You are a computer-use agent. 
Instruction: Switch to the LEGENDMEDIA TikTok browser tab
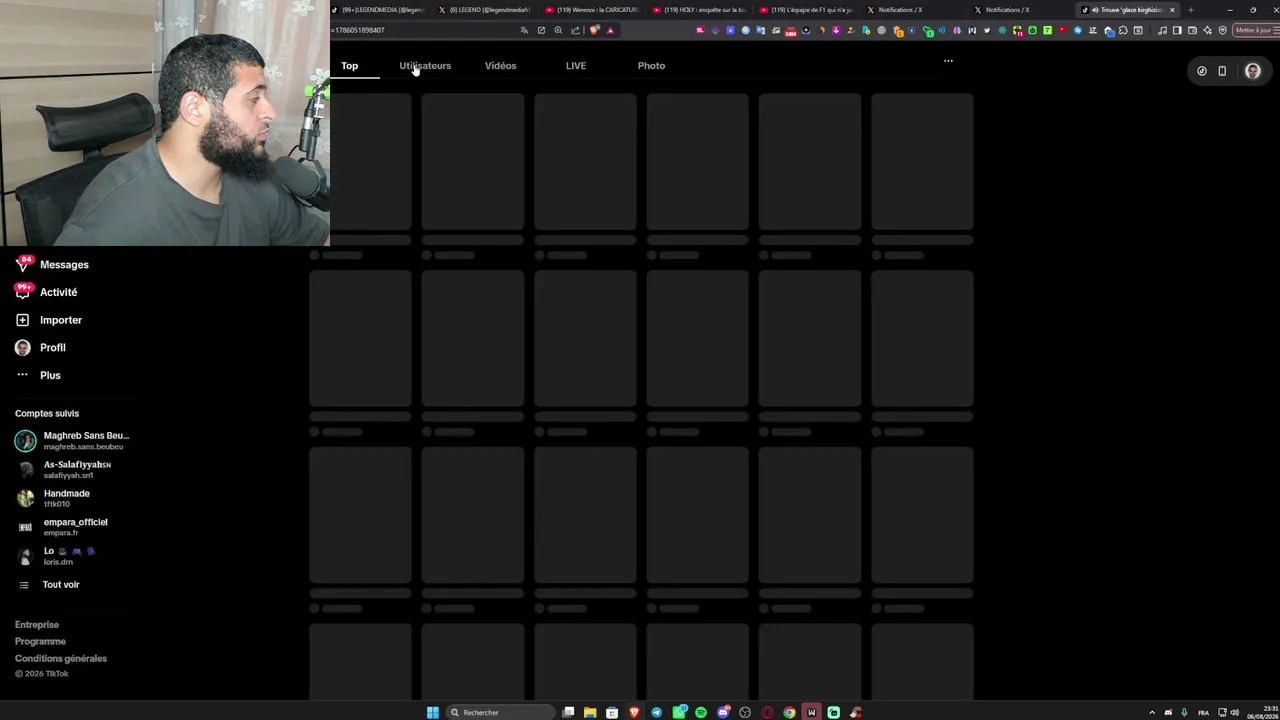pyautogui.click(x=380, y=10)
